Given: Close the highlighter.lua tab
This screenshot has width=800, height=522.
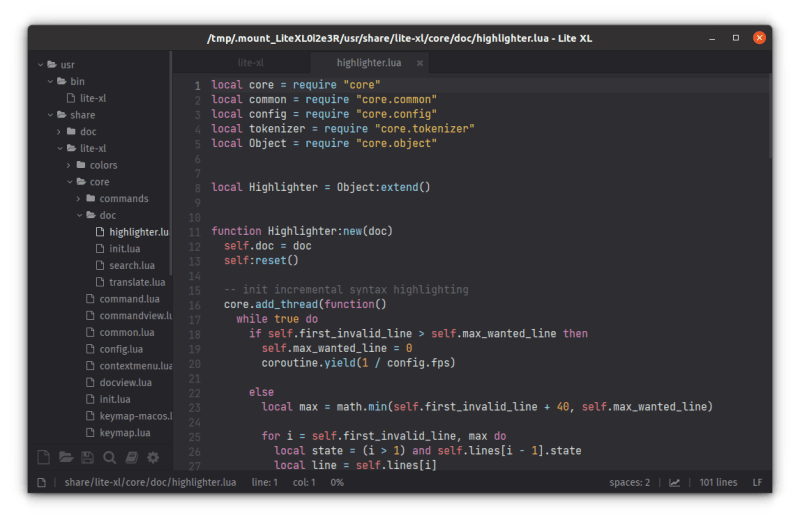Looking at the screenshot, I should coord(420,63).
